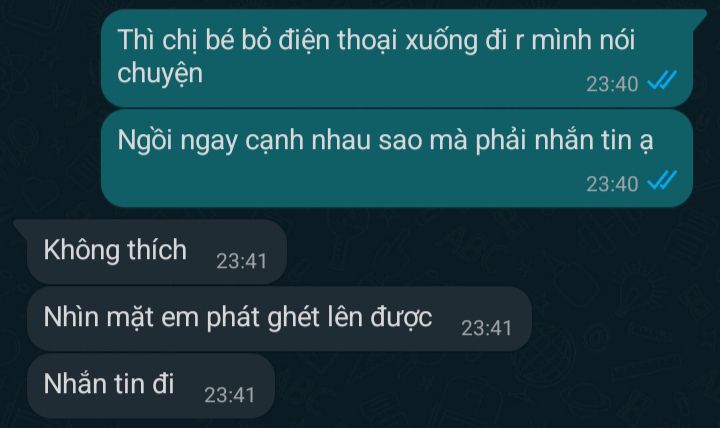This screenshot has width=720, height=428.
Task: Click the 23:41 timestamp beside 'Nhìn mặt em phát ghét lên được'
Action: point(486,328)
